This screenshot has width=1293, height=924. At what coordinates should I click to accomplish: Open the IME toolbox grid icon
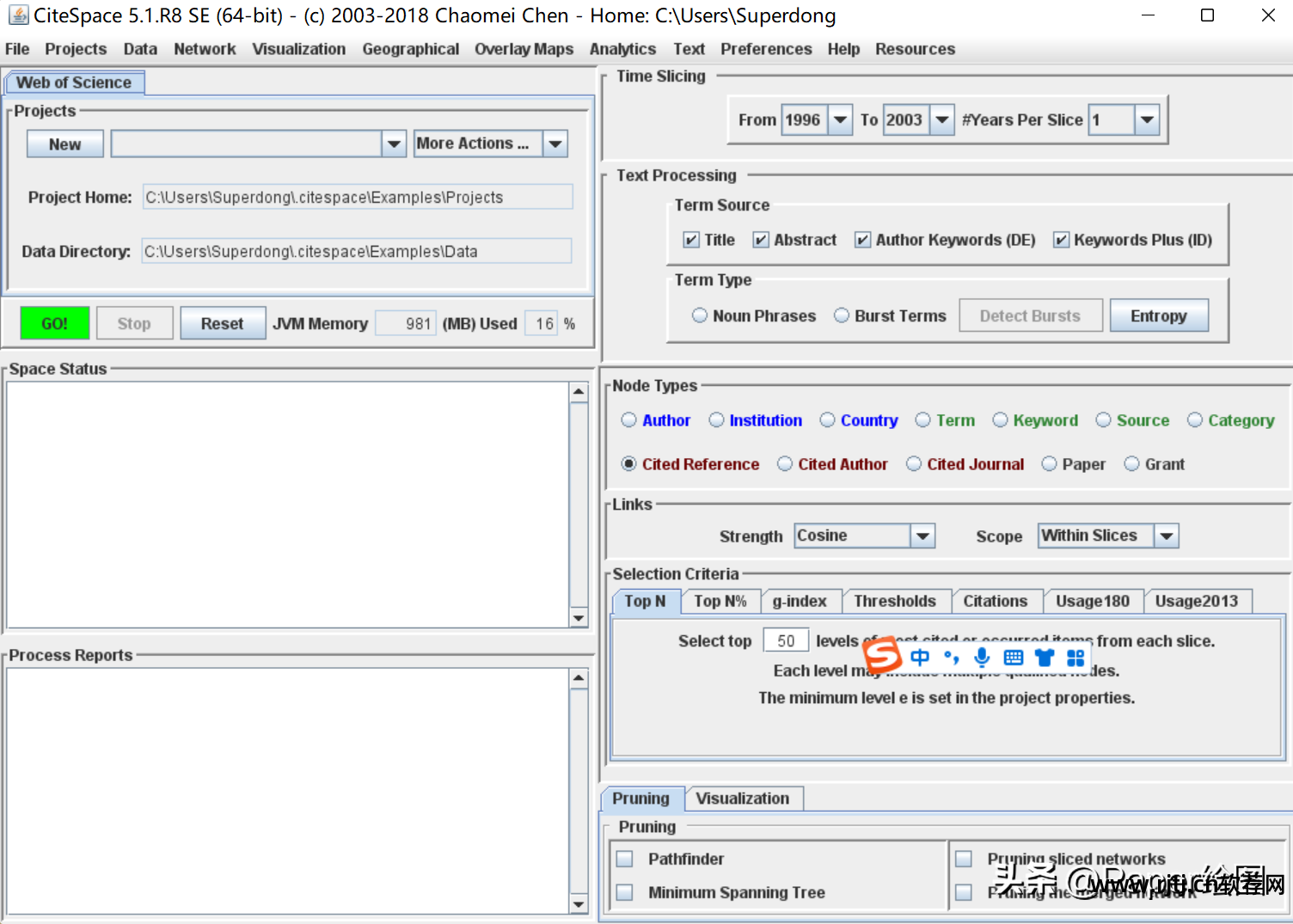(1075, 658)
